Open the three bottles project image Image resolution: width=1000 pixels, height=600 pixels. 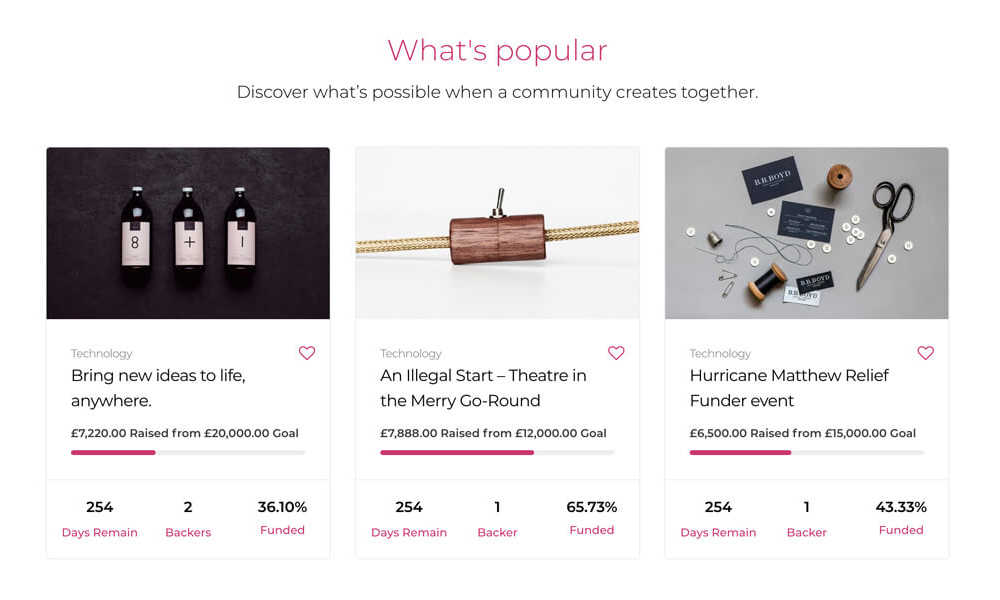pos(188,233)
